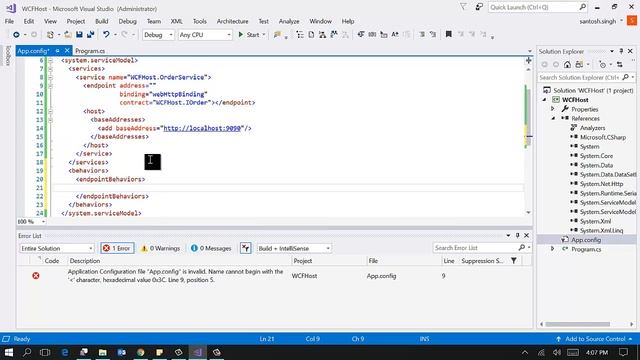Select the Microsoft.CSharp reference

coord(602,137)
